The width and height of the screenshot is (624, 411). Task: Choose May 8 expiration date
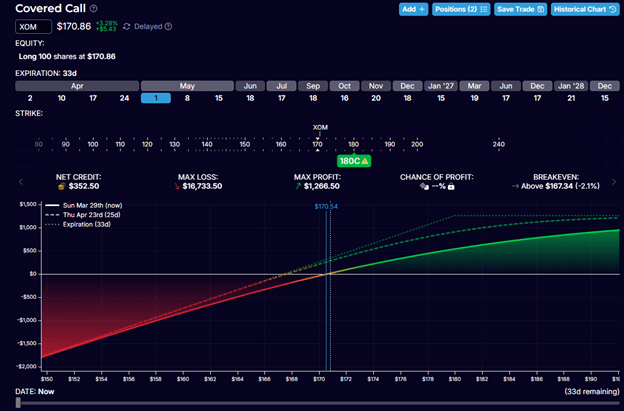point(187,98)
